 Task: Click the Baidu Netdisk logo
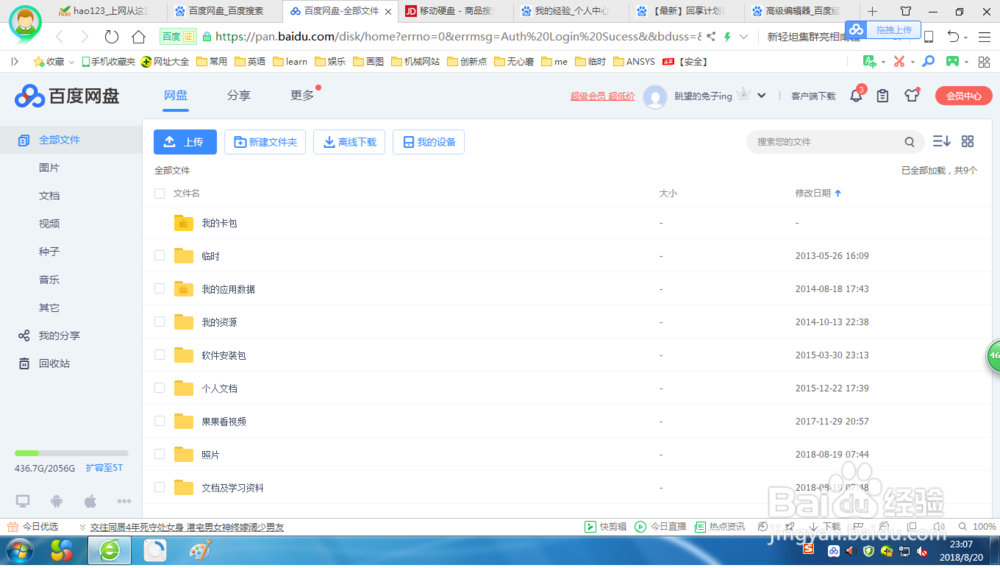click(67, 96)
